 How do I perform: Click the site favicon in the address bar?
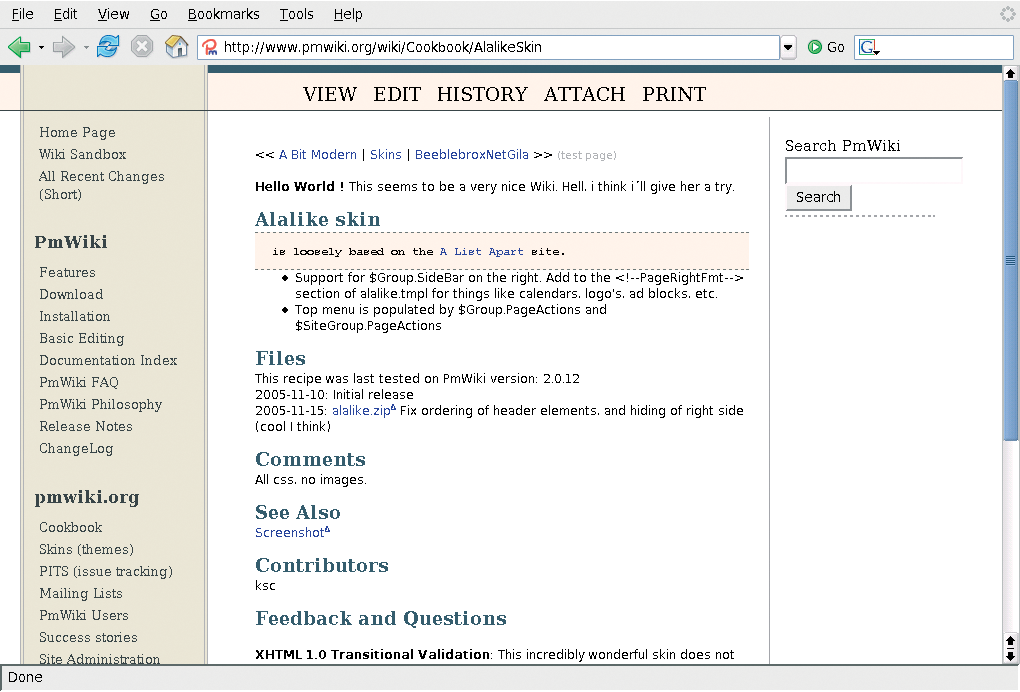click(209, 47)
